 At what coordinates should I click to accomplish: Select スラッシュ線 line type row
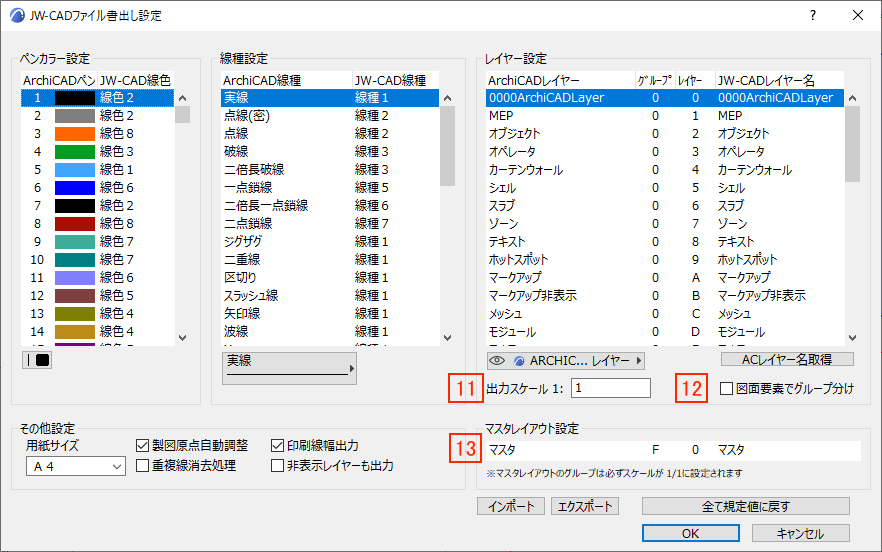[x=330, y=296]
